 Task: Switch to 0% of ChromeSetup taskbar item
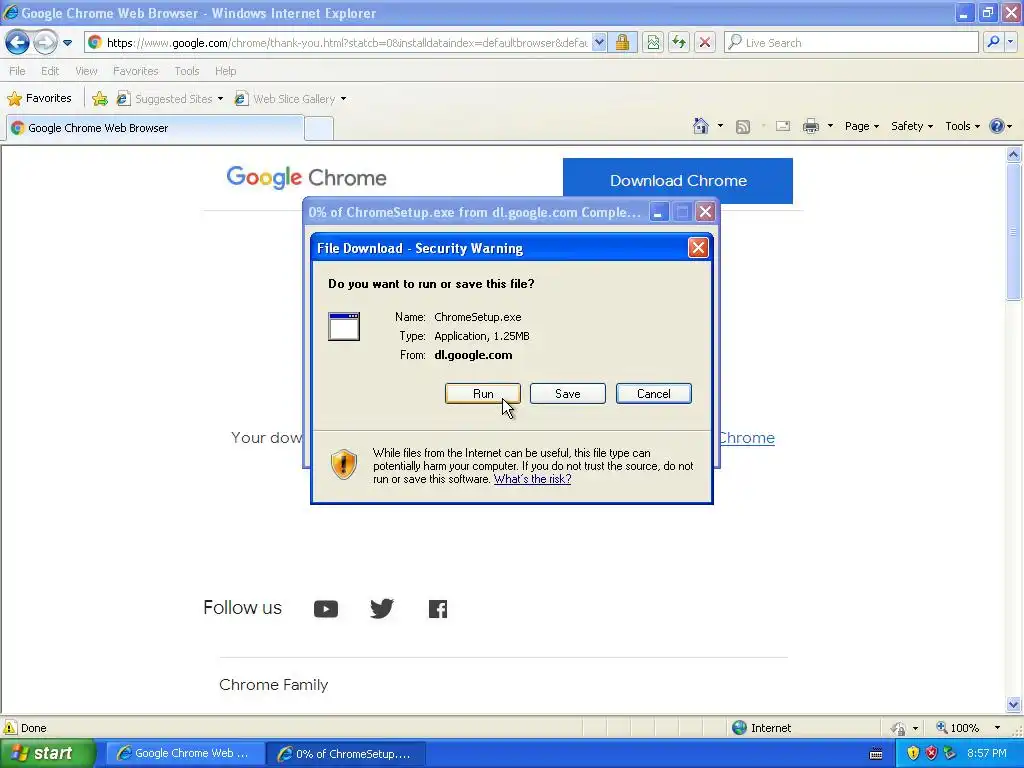pyautogui.click(x=347, y=754)
